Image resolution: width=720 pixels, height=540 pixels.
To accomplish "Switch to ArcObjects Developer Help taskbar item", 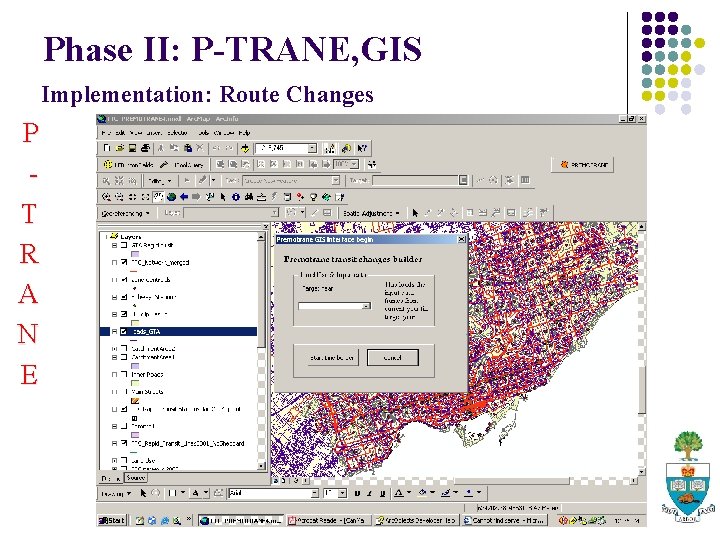I will [416, 520].
